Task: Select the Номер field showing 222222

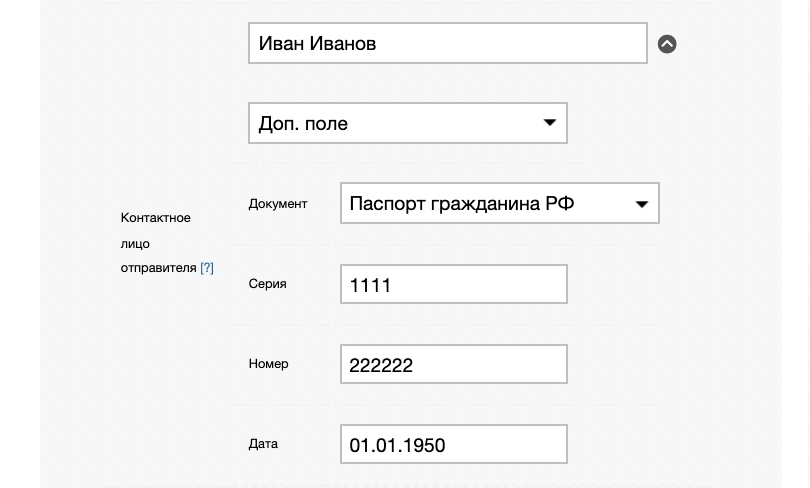Action: click(453, 365)
